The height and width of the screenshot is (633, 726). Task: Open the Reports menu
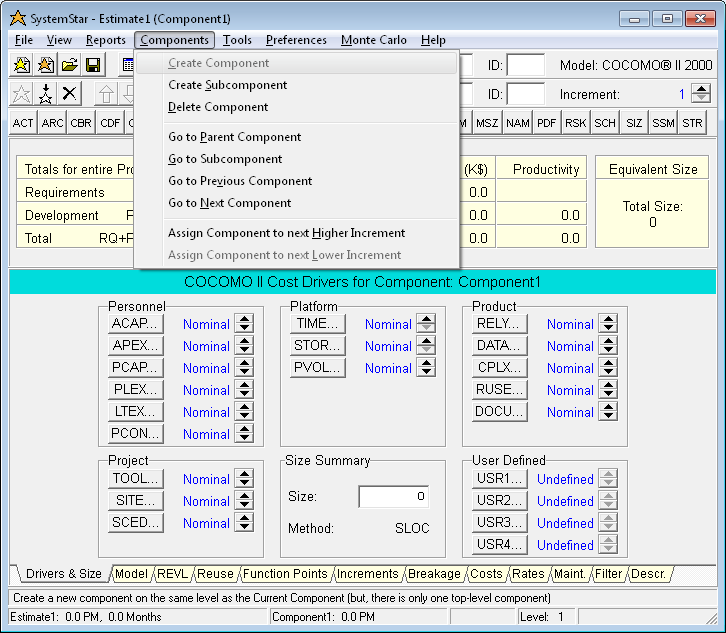point(106,40)
